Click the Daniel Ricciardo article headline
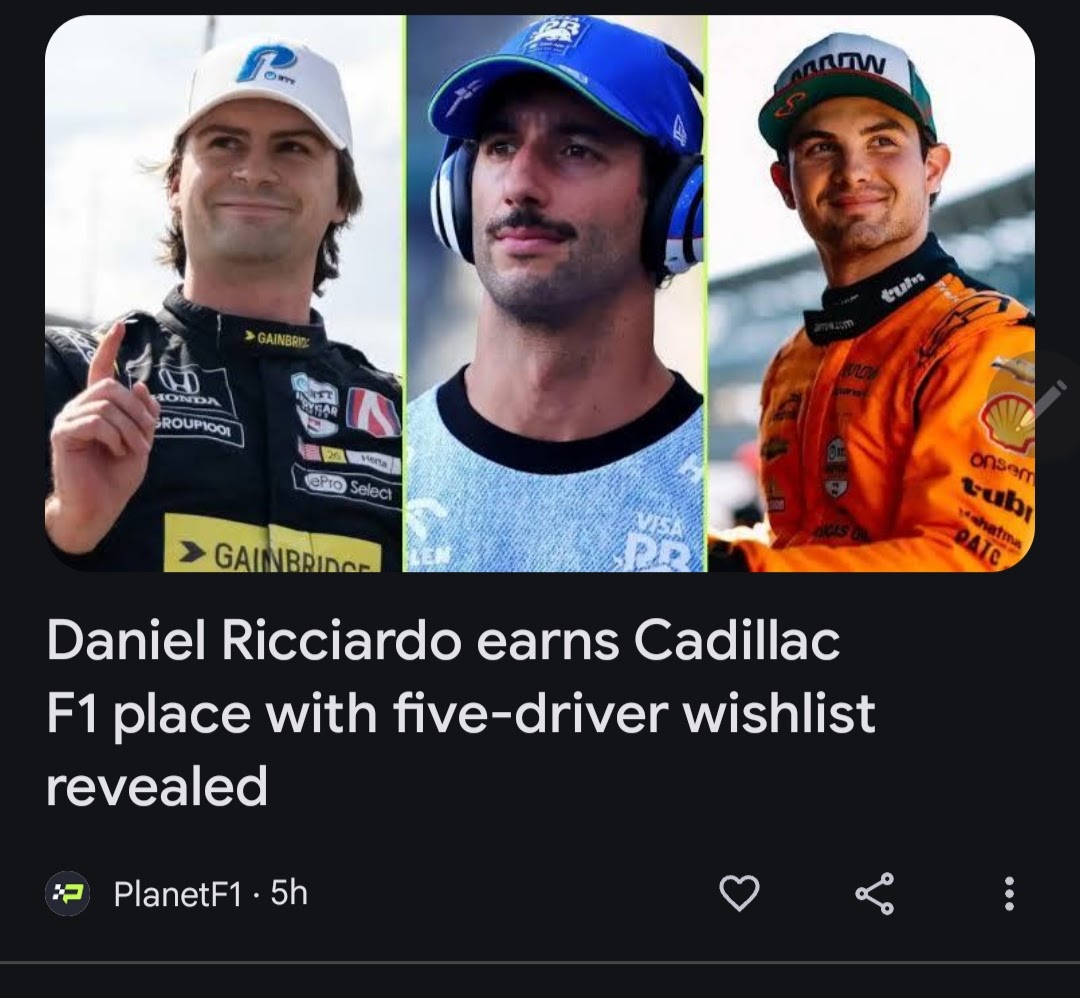This screenshot has width=1080, height=998. point(460,713)
